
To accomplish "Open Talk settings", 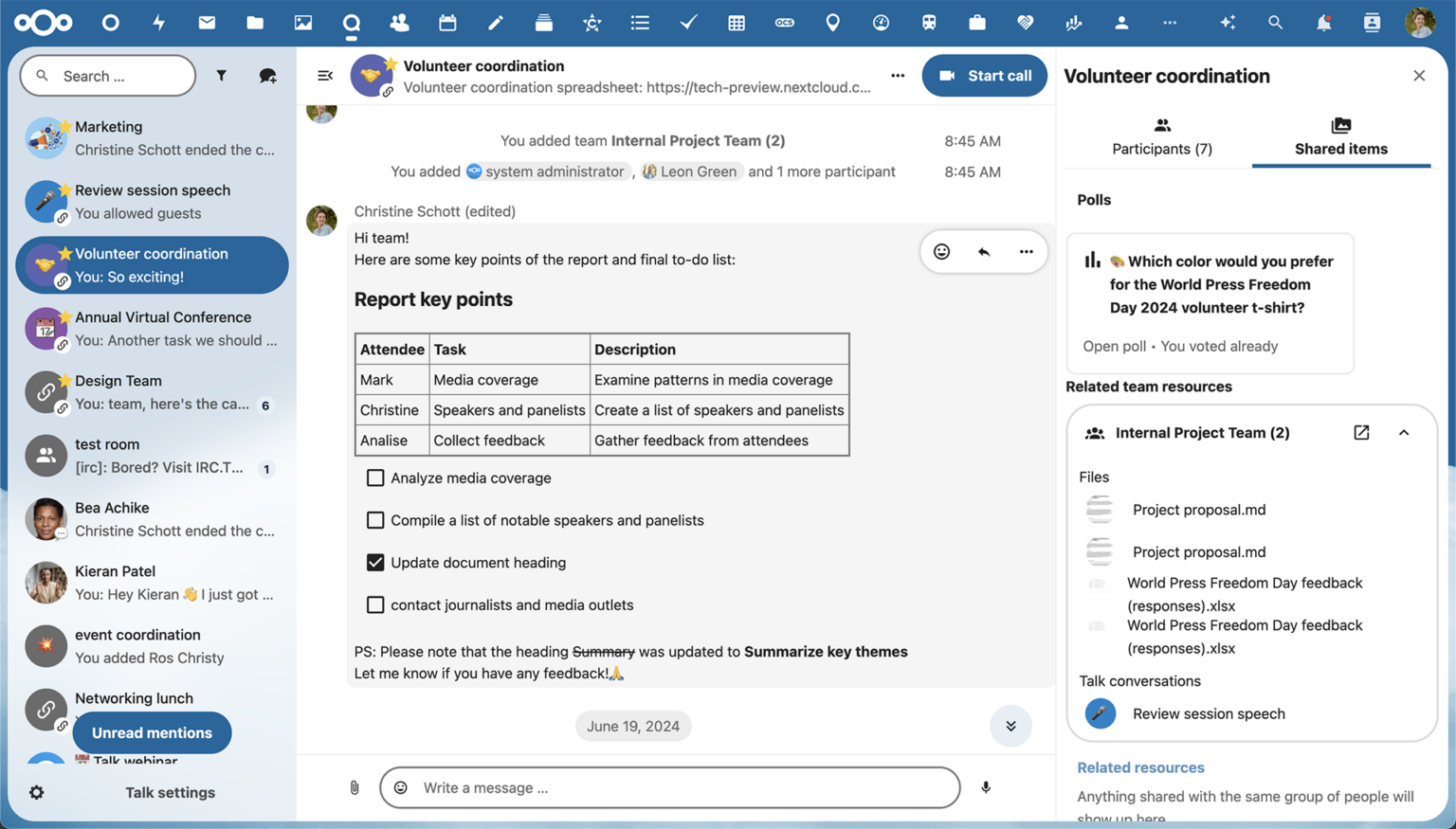I will [x=170, y=792].
